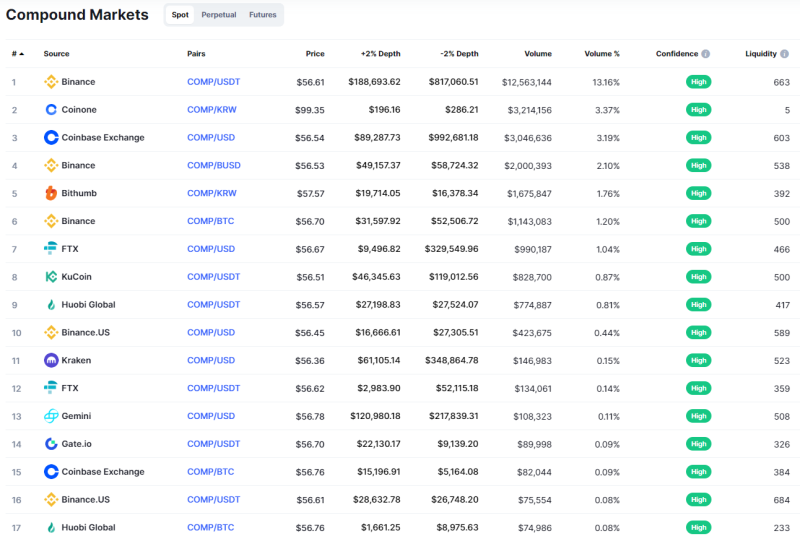Click the $120,980.18 depth value

376,416
